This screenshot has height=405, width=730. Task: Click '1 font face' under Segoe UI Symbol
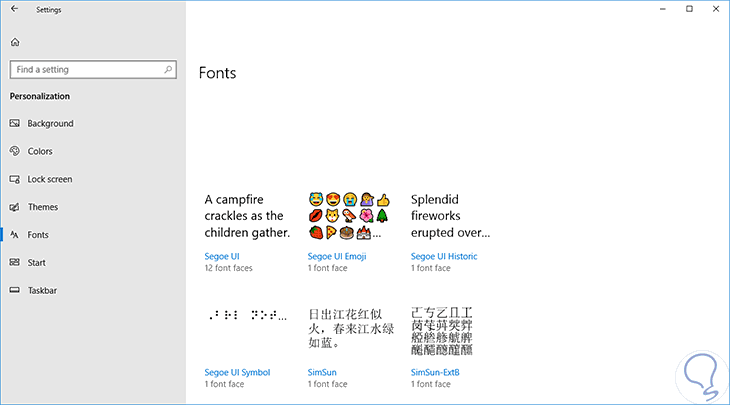click(x=224, y=384)
